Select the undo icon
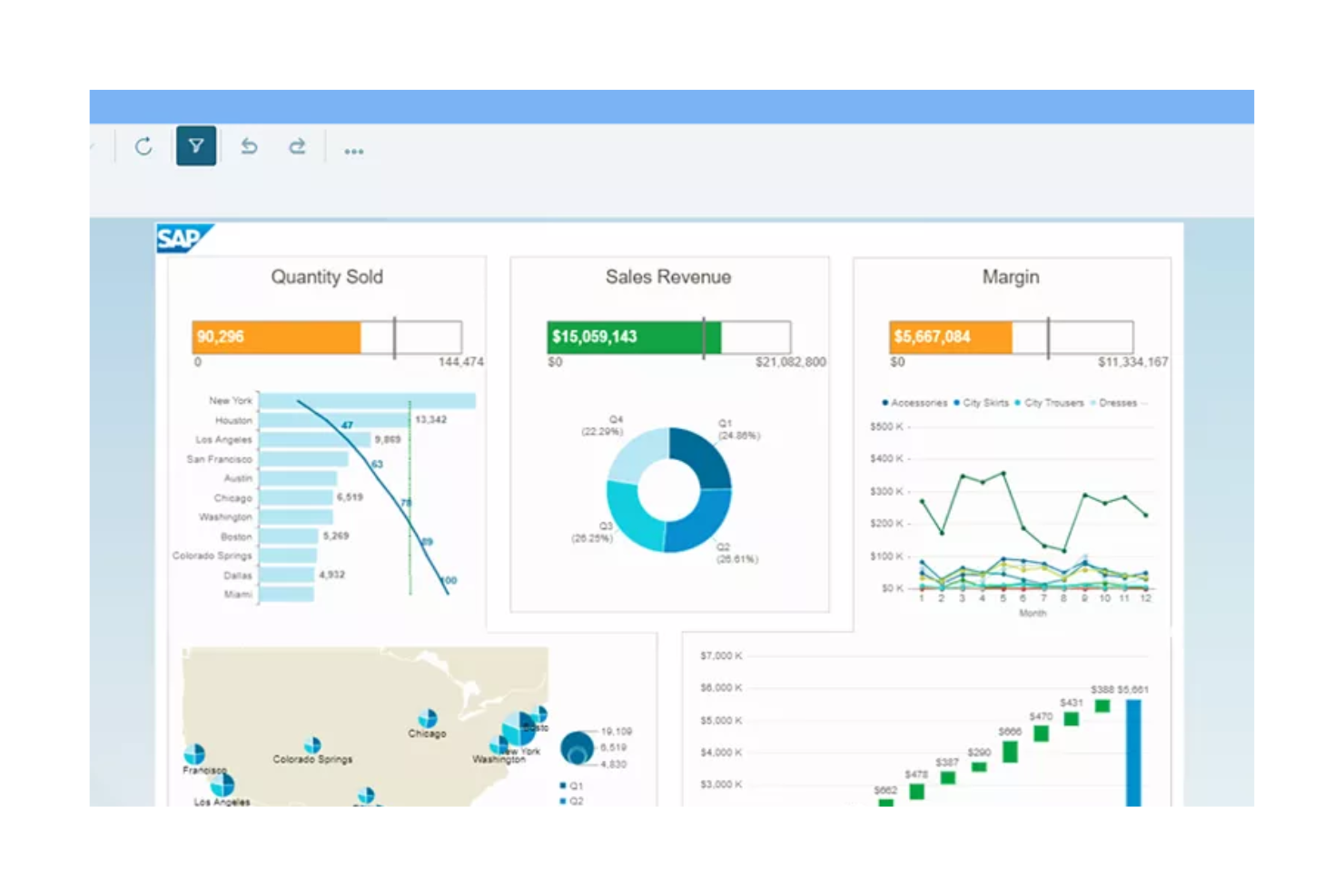 pos(249,146)
